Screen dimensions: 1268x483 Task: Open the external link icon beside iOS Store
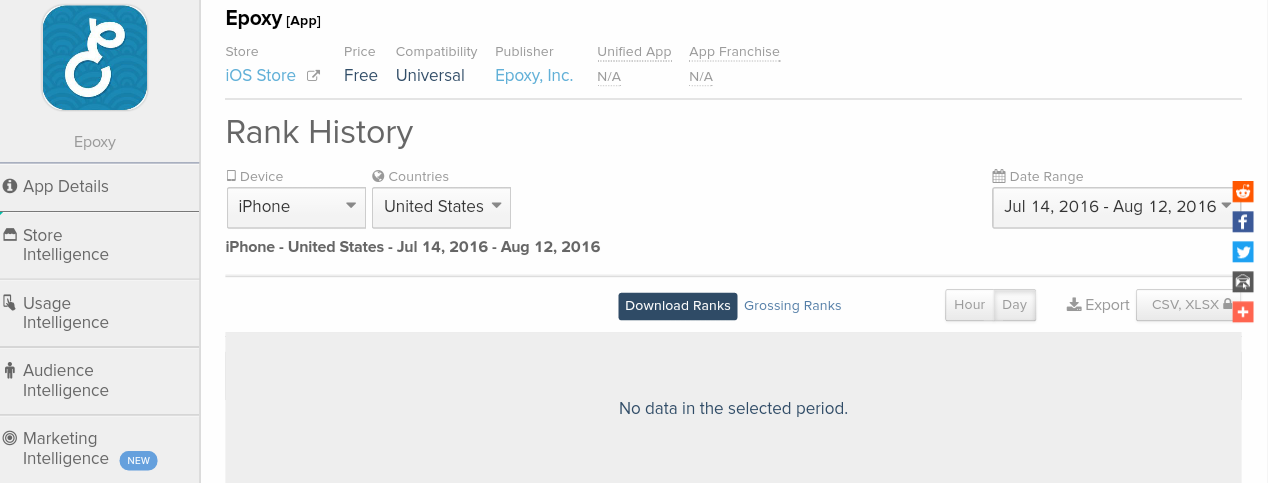coord(313,76)
